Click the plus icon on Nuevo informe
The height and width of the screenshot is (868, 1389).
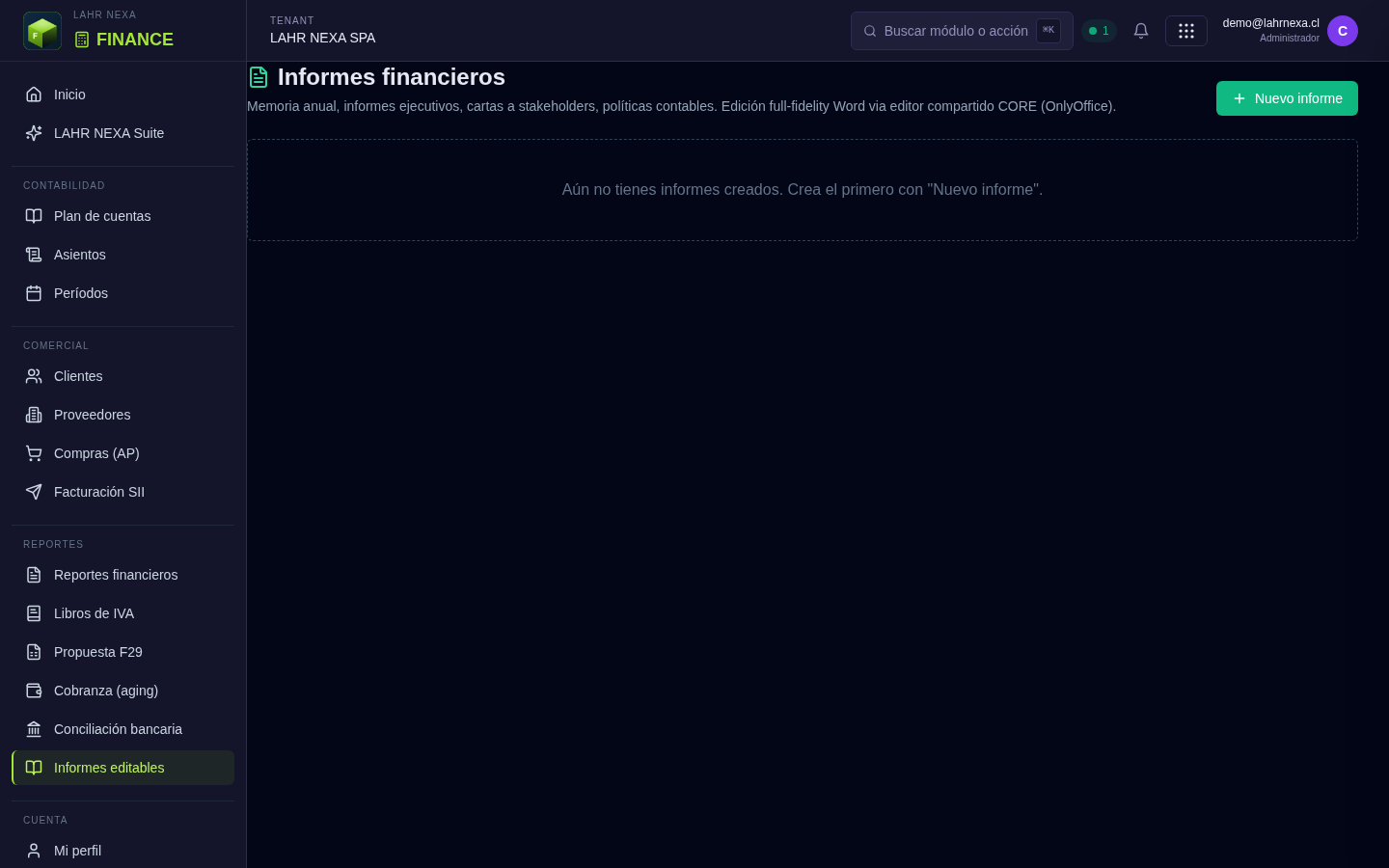[1239, 98]
